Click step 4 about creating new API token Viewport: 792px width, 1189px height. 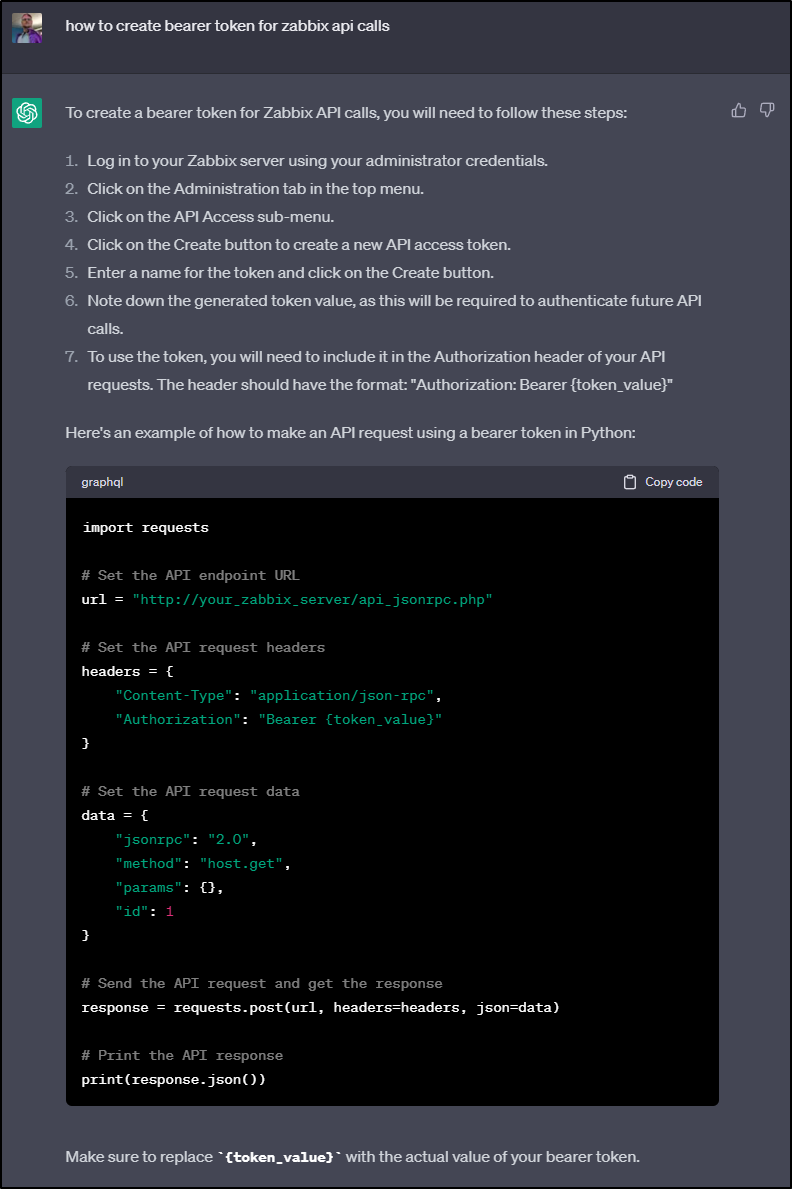tap(299, 245)
